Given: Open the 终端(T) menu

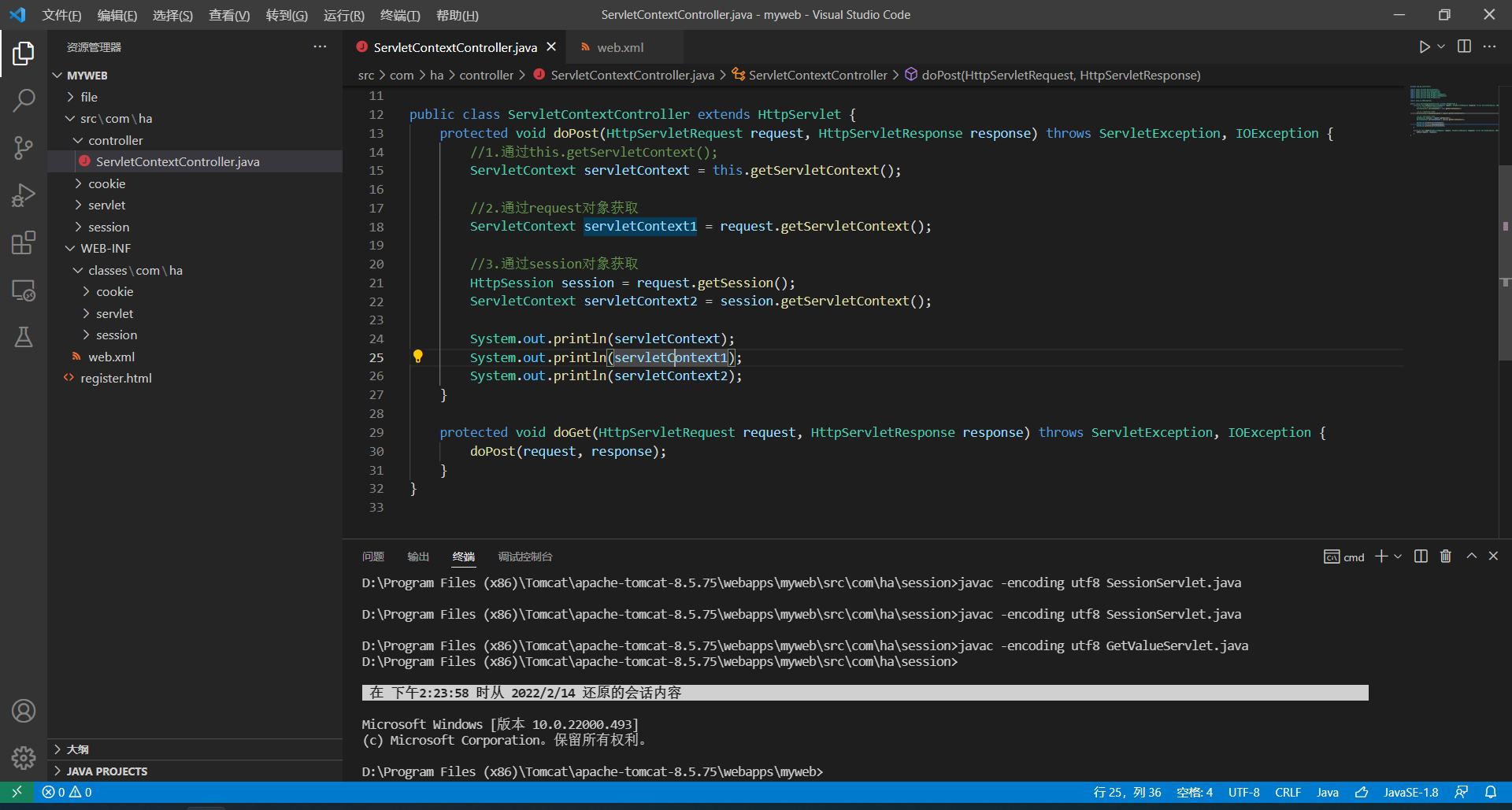Looking at the screenshot, I should pyautogui.click(x=400, y=15).
